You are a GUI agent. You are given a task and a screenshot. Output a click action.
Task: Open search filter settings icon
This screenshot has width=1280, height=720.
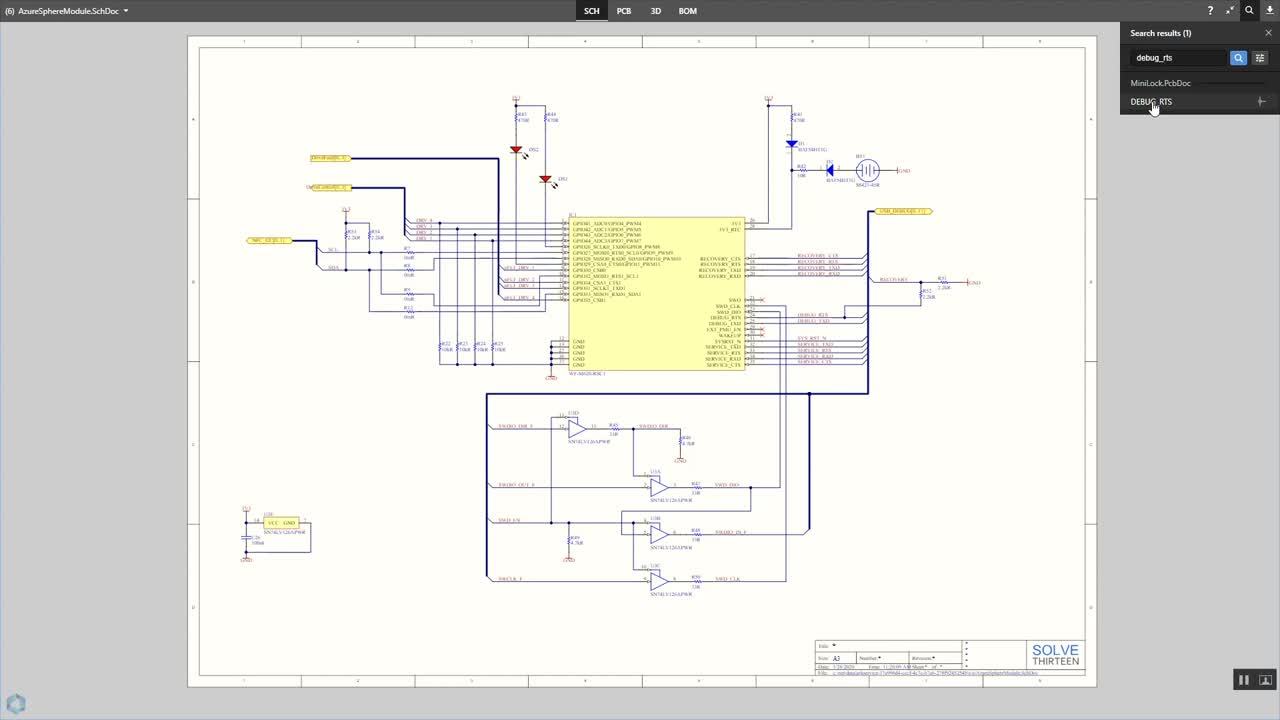tap(1260, 58)
